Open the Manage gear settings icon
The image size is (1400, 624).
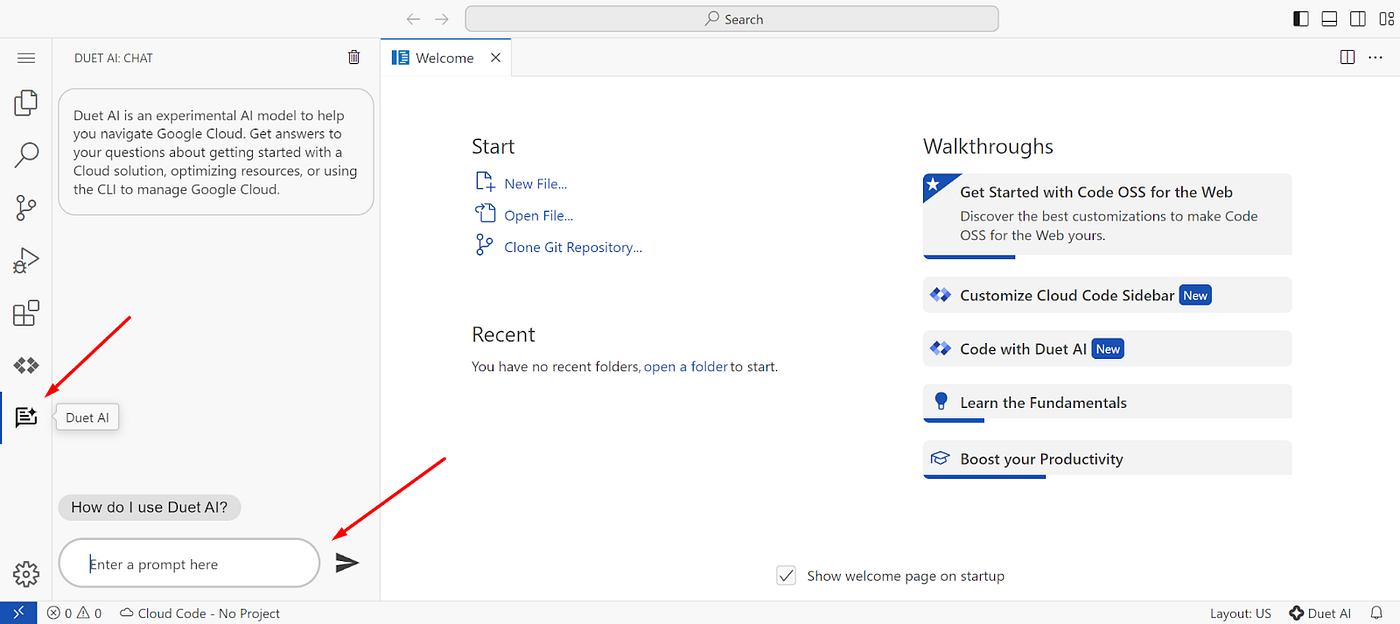pyautogui.click(x=26, y=574)
